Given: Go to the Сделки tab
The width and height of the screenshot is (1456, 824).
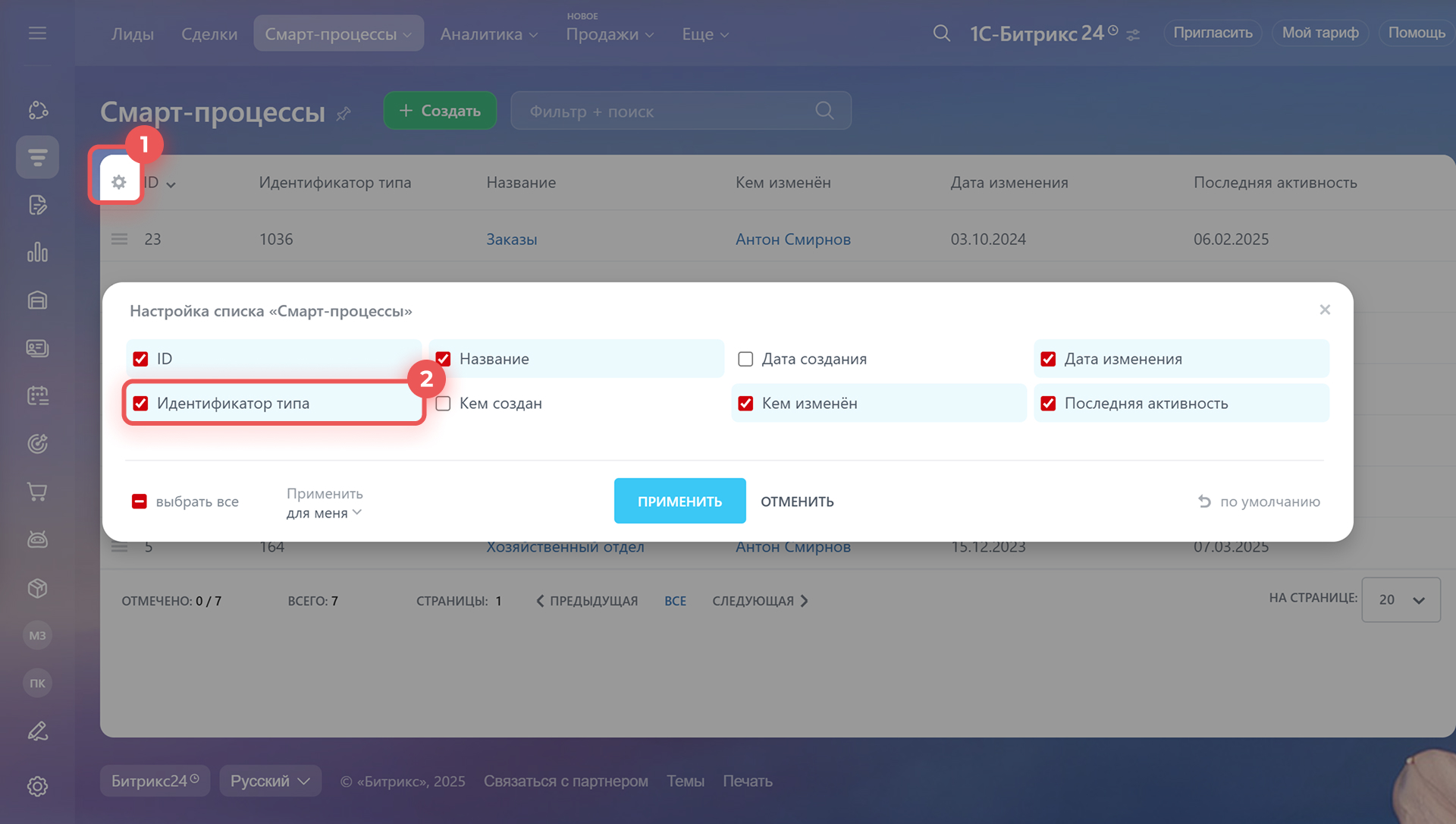Looking at the screenshot, I should pyautogui.click(x=209, y=34).
